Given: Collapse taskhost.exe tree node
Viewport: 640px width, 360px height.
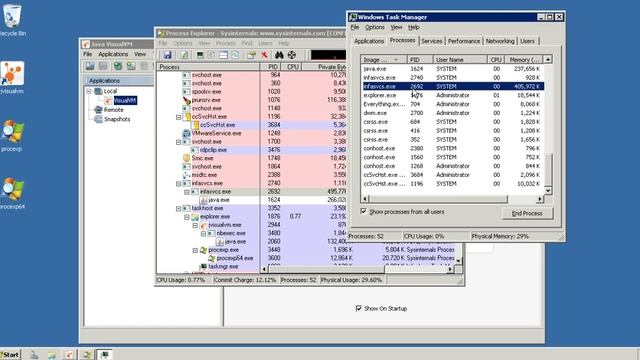Looking at the screenshot, I should [178, 208].
